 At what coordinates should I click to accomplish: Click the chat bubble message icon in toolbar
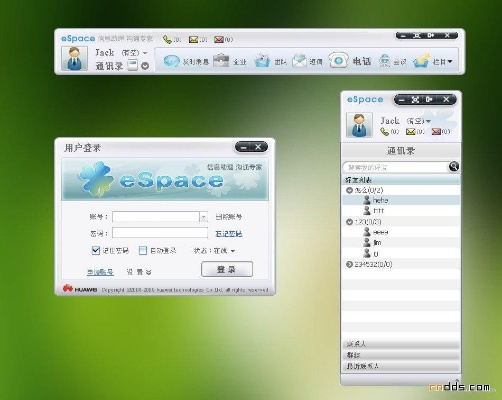(172, 61)
